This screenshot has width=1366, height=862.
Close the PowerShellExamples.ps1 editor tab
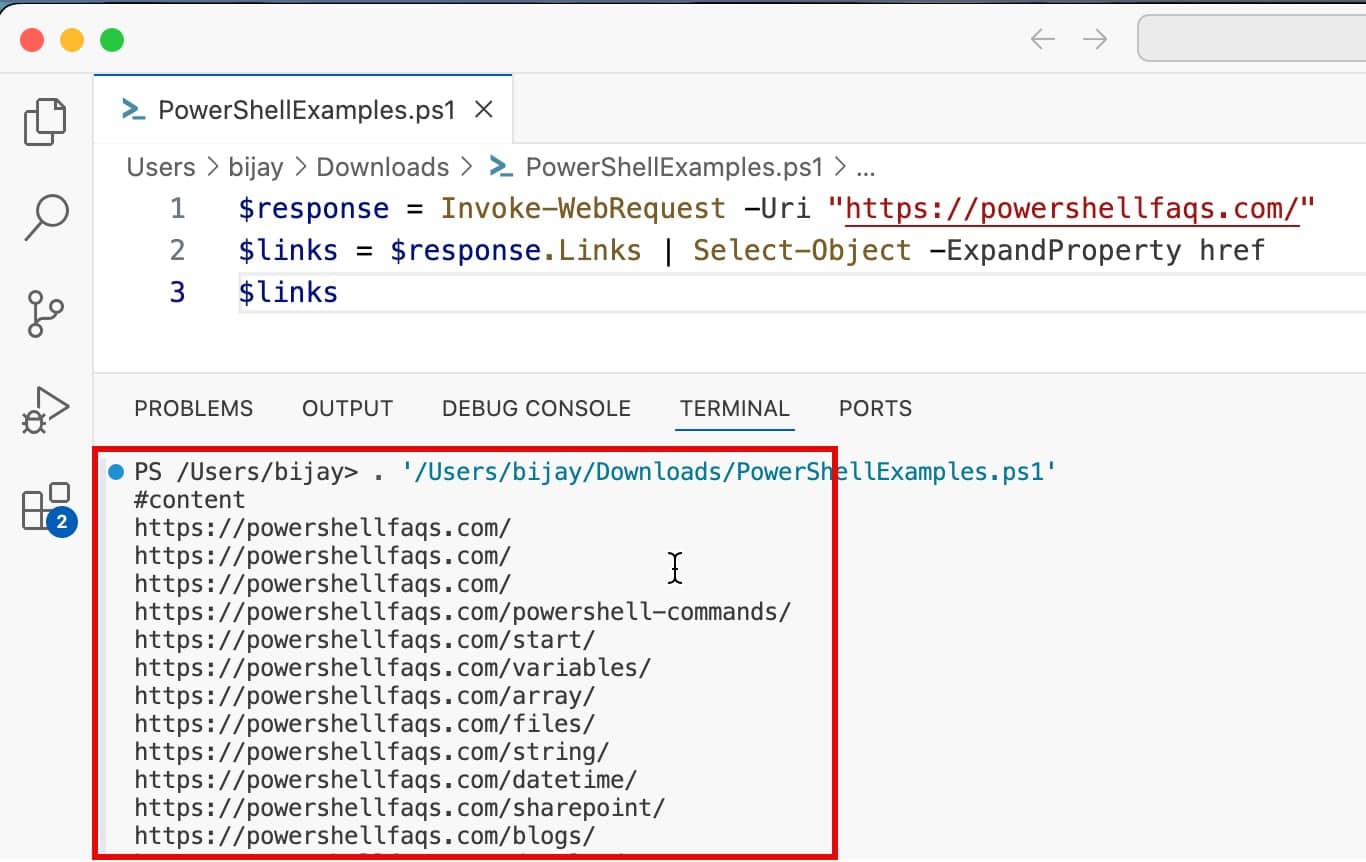[x=484, y=110]
